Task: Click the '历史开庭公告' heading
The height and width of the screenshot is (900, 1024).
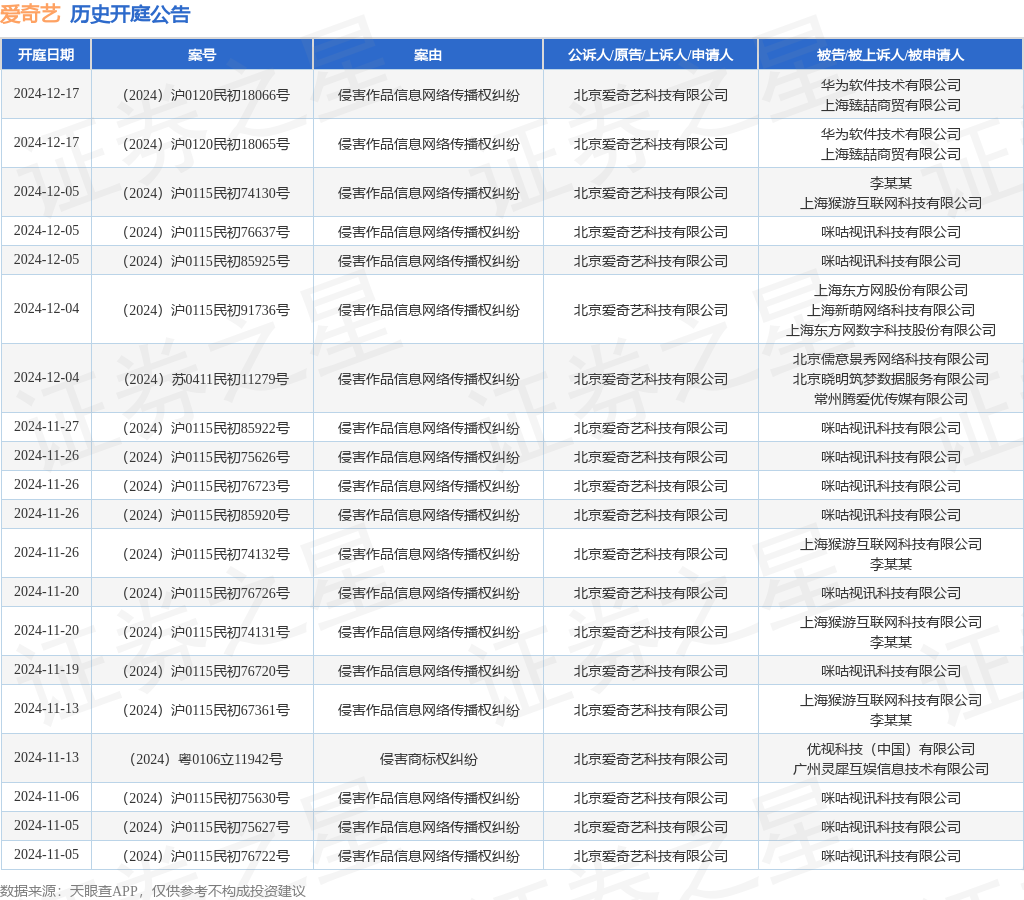Action: (130, 14)
